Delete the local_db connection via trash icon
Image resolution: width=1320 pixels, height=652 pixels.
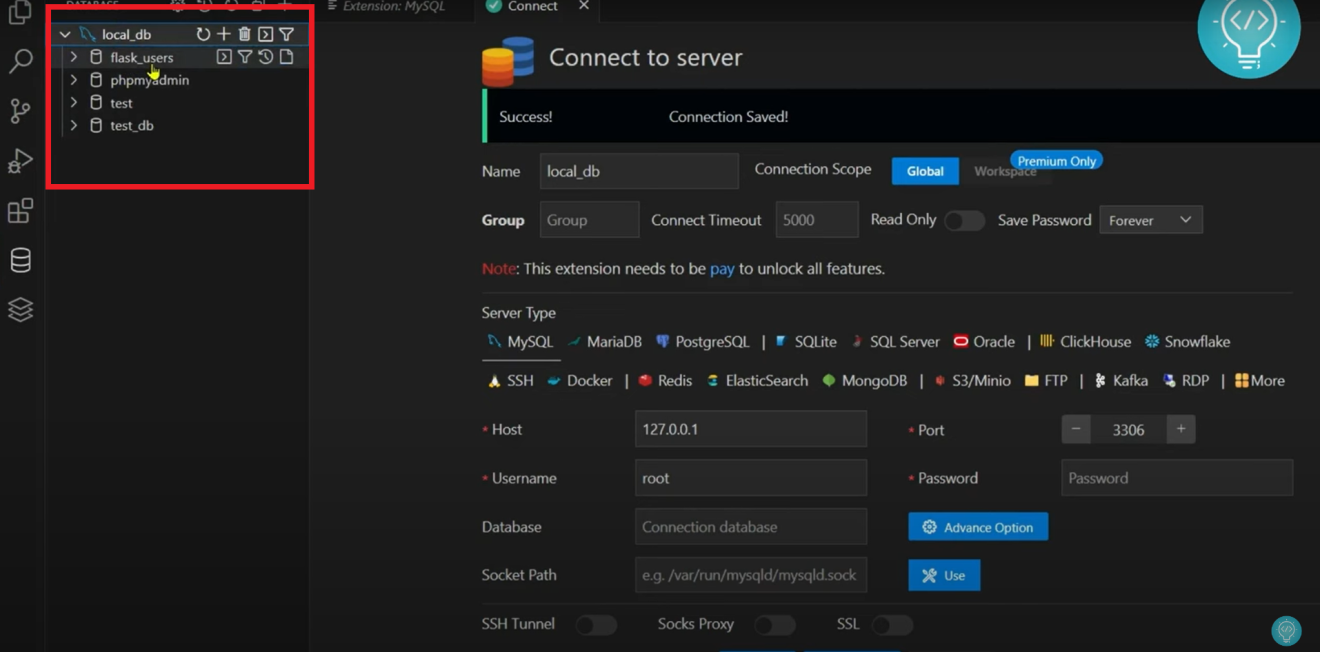pyautogui.click(x=244, y=34)
